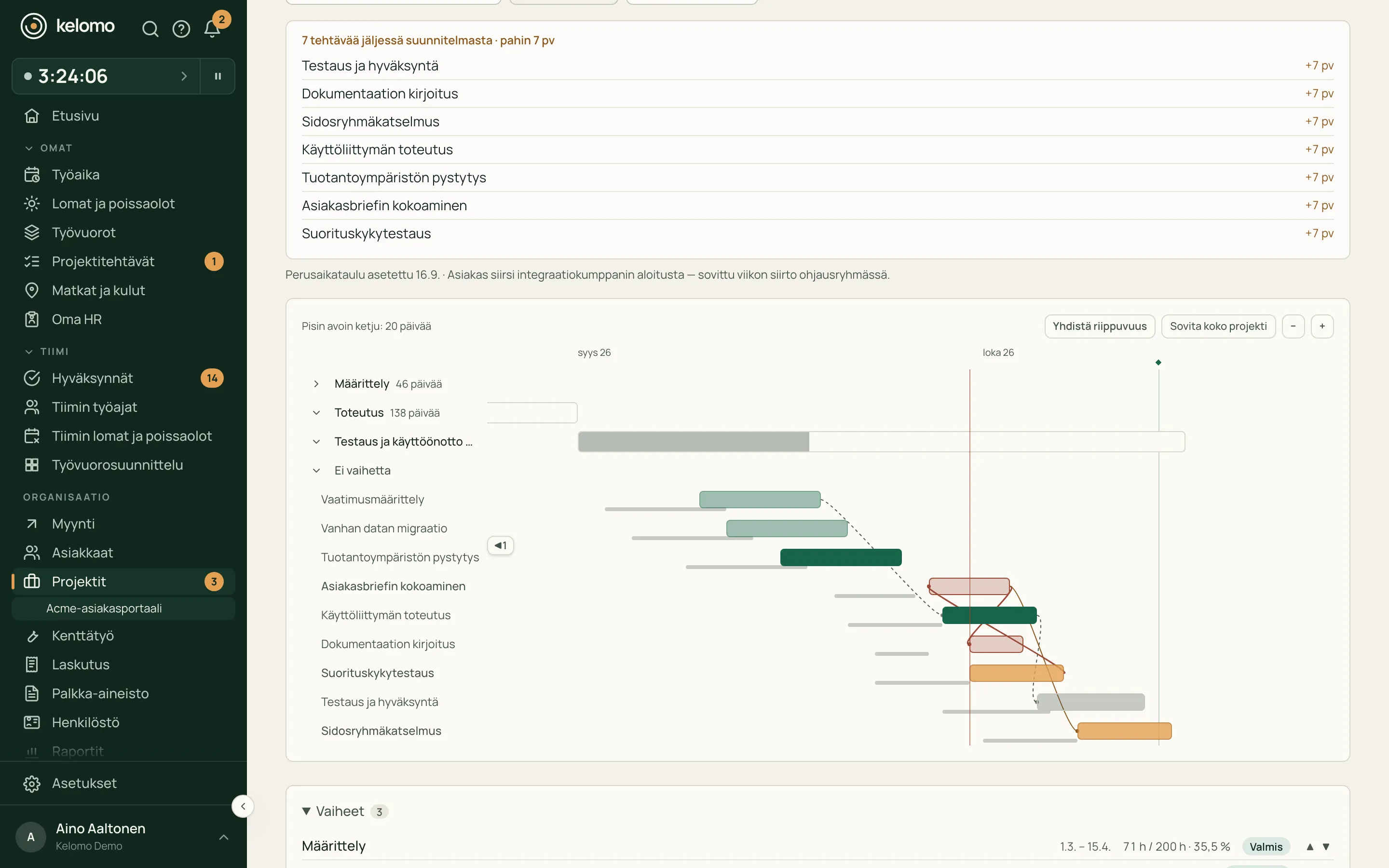Click the Kelomo logo
The width and height of the screenshot is (1389, 868).
click(68, 26)
